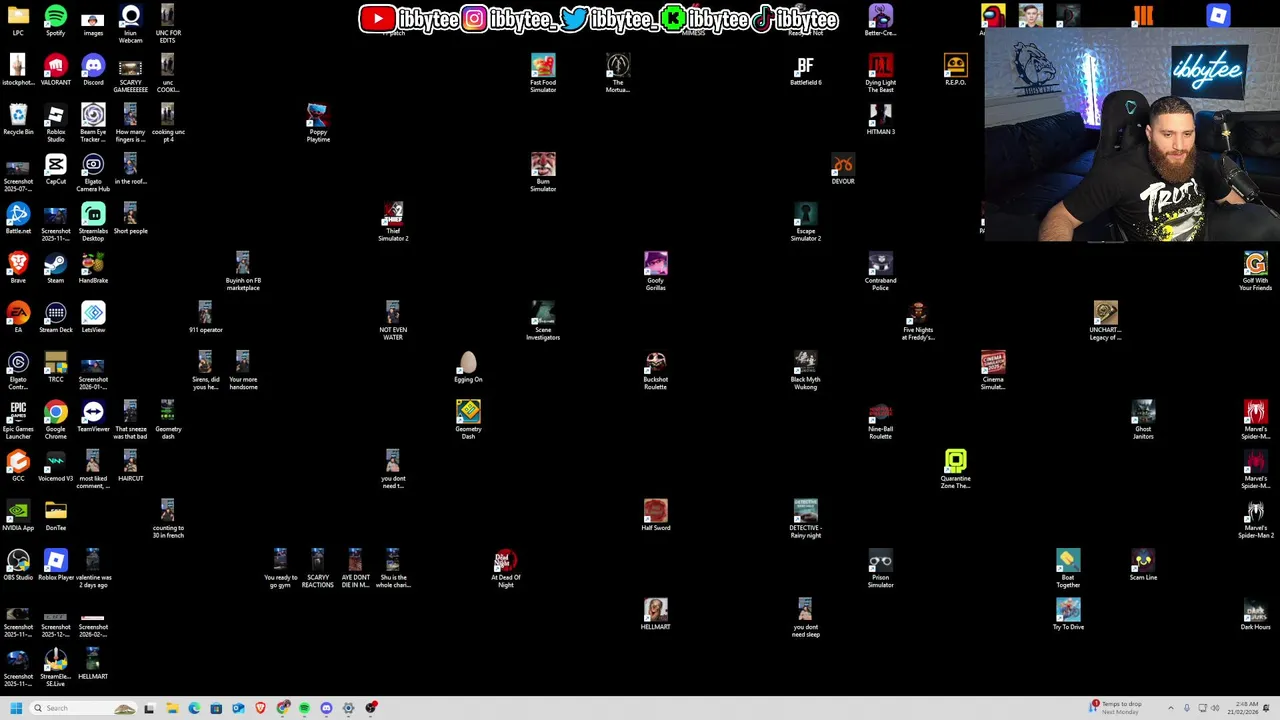Open Elgato Camera Hub shortcut
The width and height of the screenshot is (1280, 720).
click(93, 172)
